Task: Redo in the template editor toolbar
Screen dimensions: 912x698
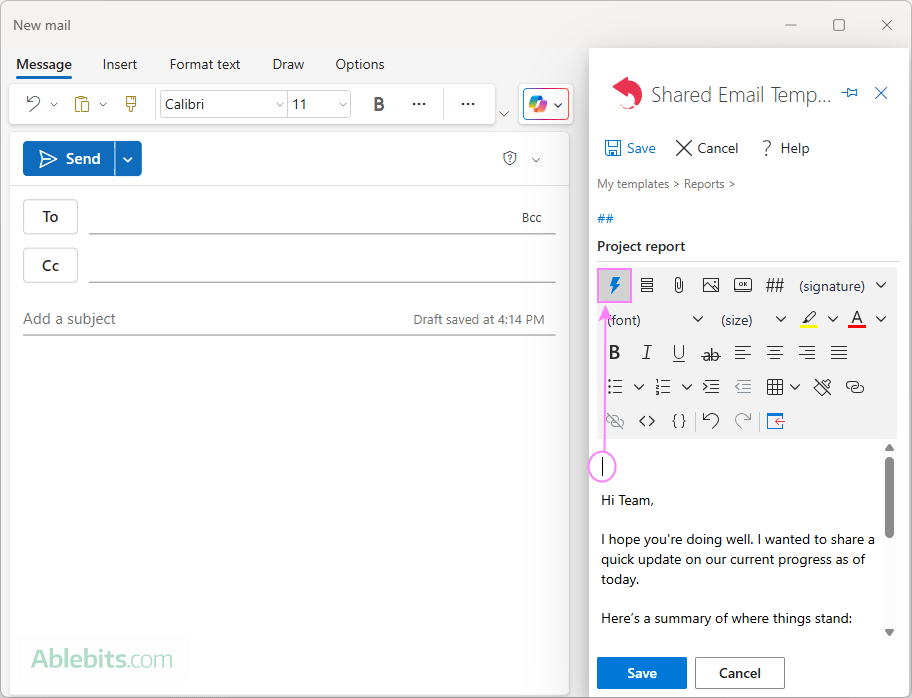Action: click(743, 420)
